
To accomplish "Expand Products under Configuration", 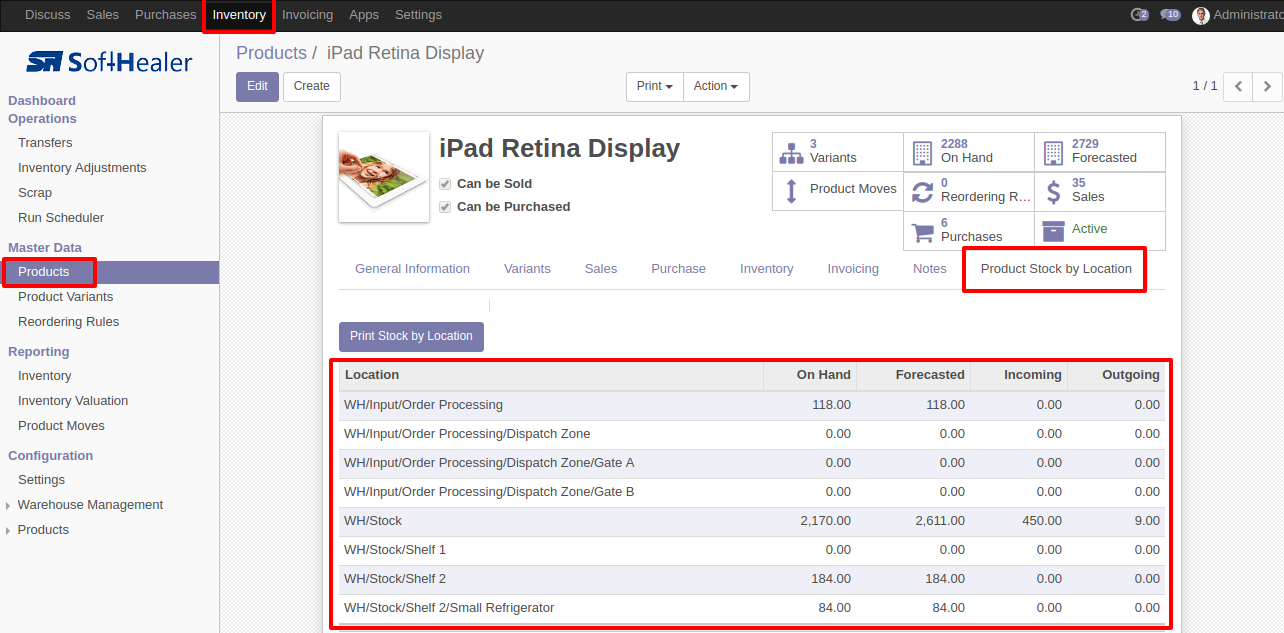I will 43,530.
